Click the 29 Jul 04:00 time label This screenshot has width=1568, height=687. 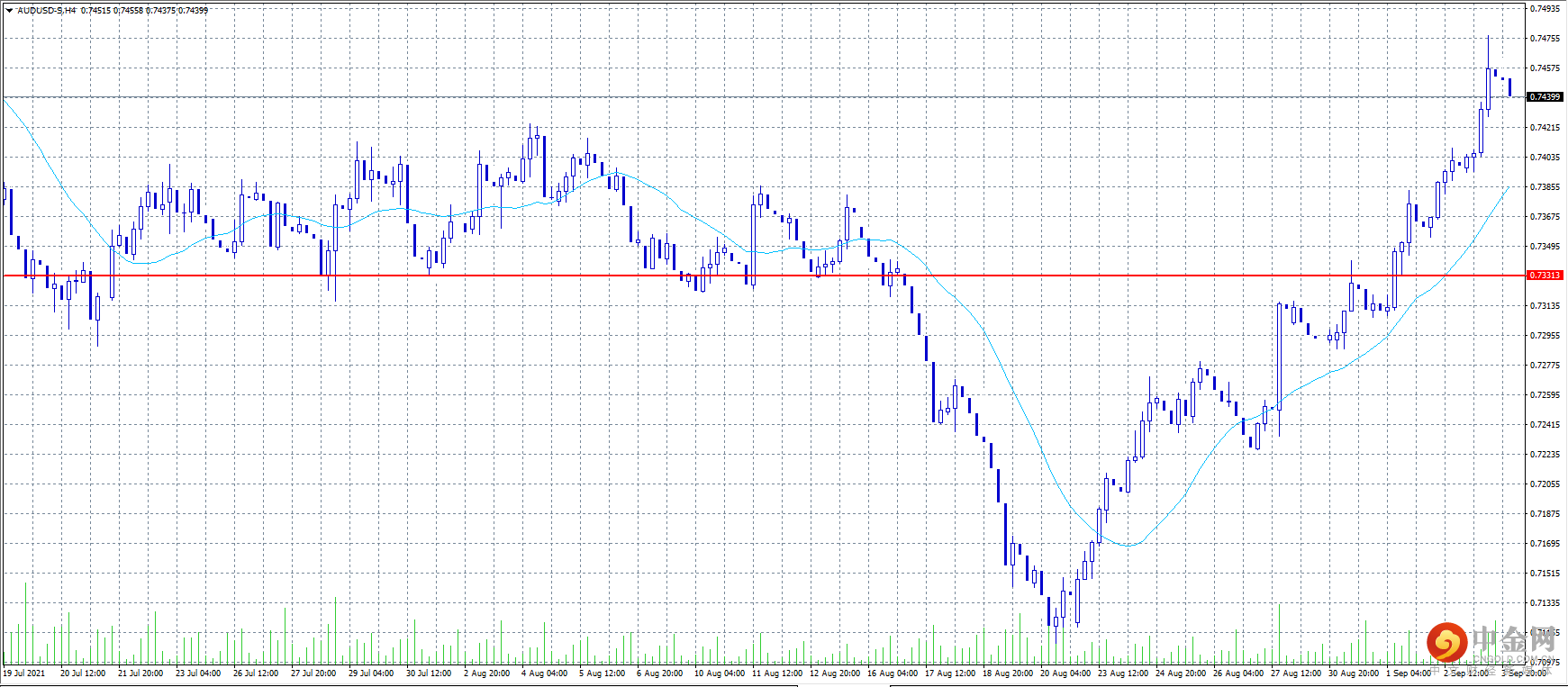371,673
